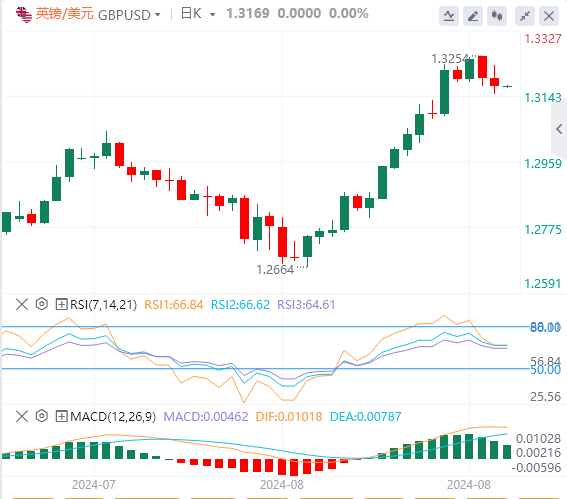The image size is (567, 499).
Task: Open the line chart indicator tool
Action: [449, 16]
